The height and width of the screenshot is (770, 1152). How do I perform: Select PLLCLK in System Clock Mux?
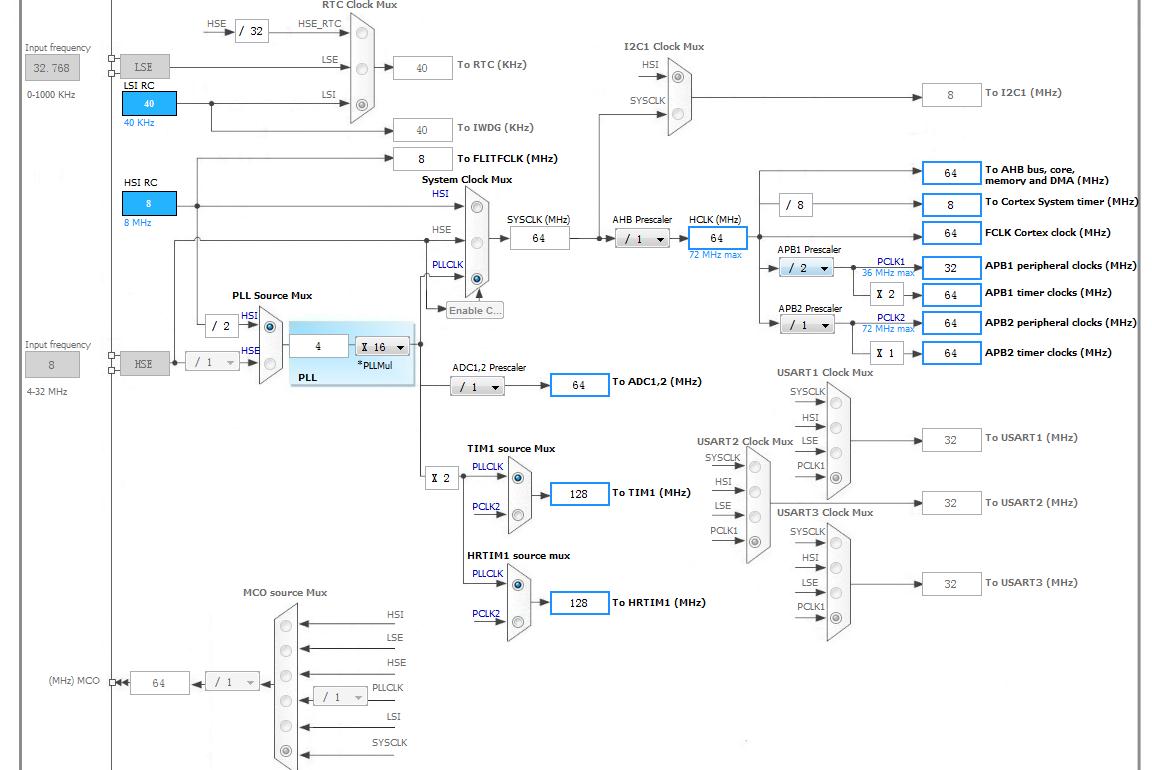pyautogui.click(x=477, y=278)
